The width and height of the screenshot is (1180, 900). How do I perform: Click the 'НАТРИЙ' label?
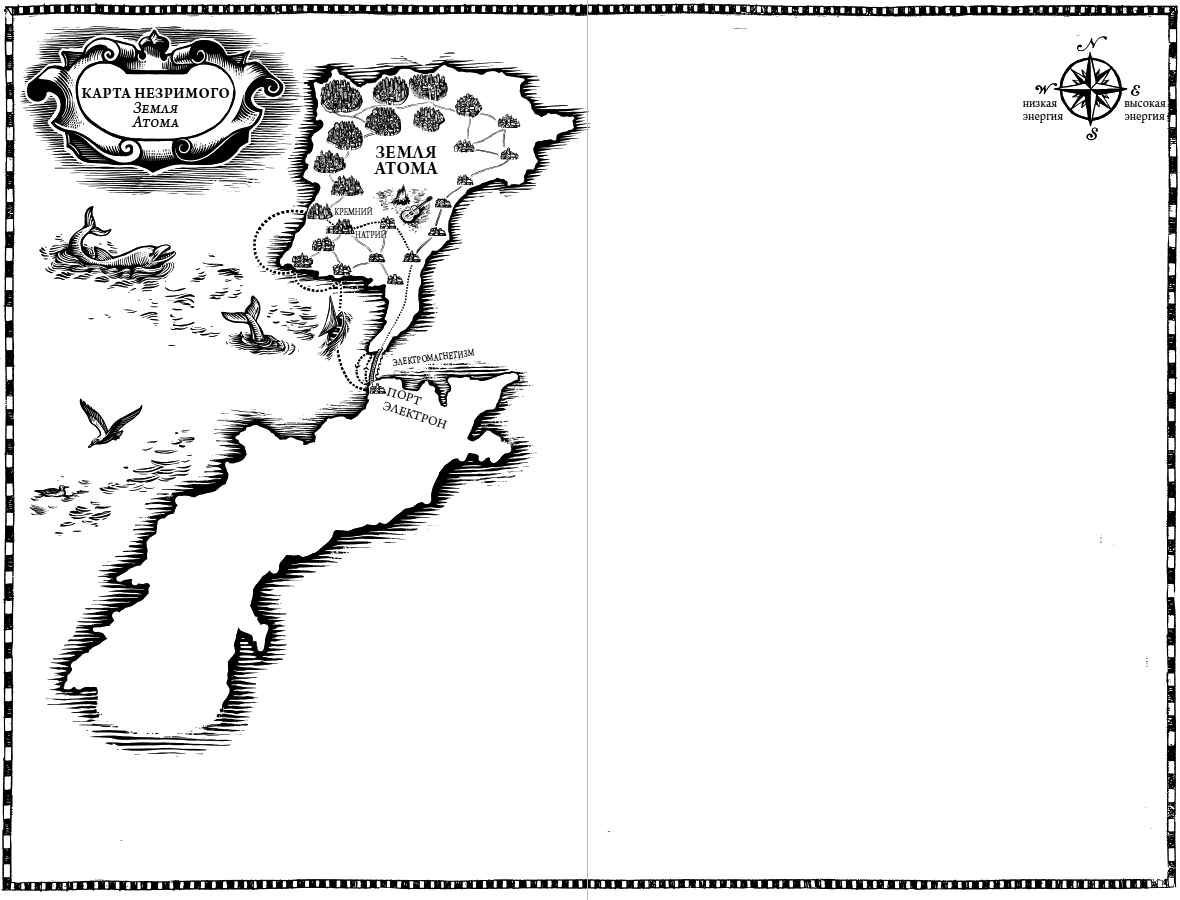(x=371, y=235)
